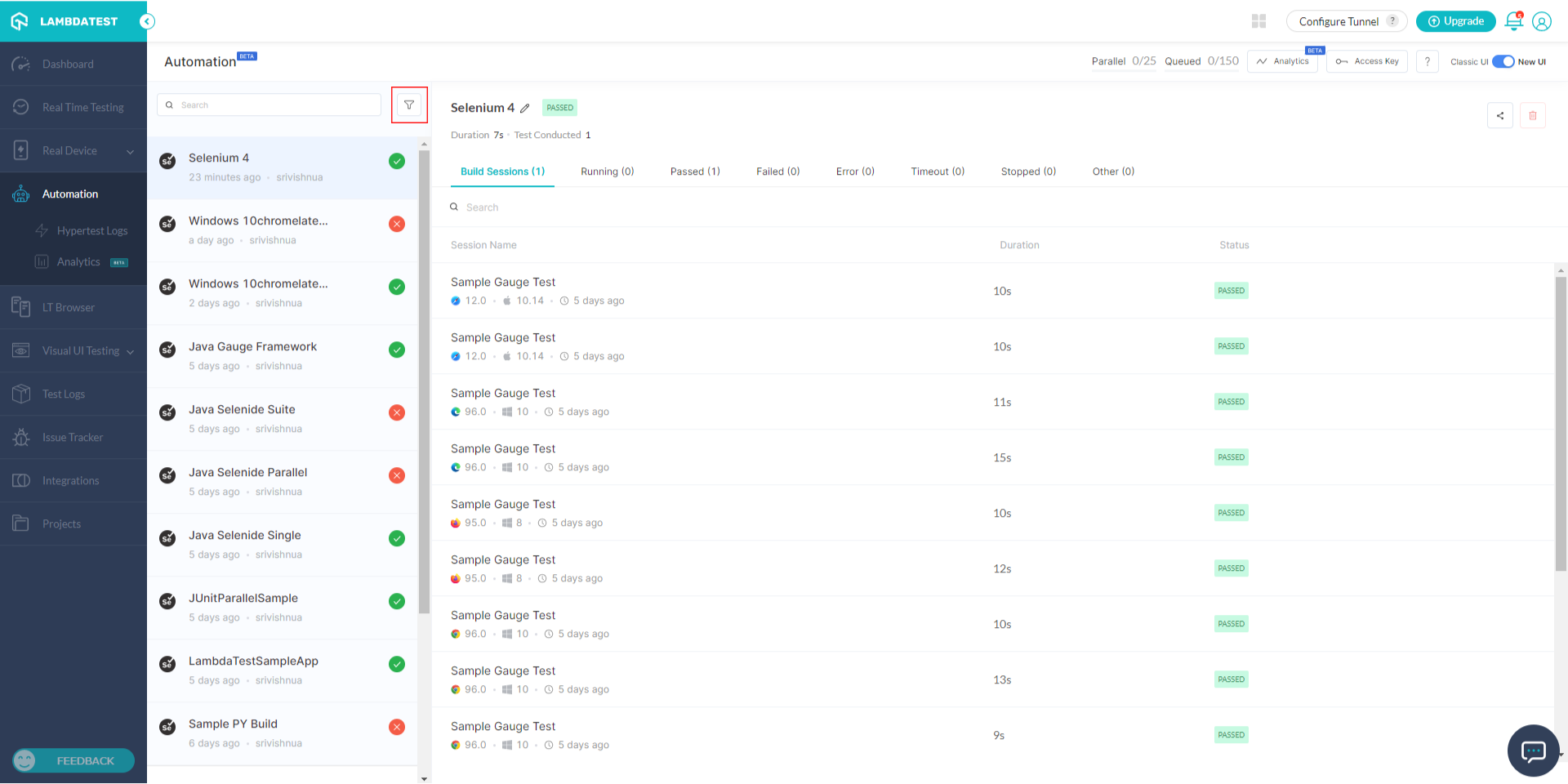Click the question mark help button
1568x784 pixels.
point(1427,61)
